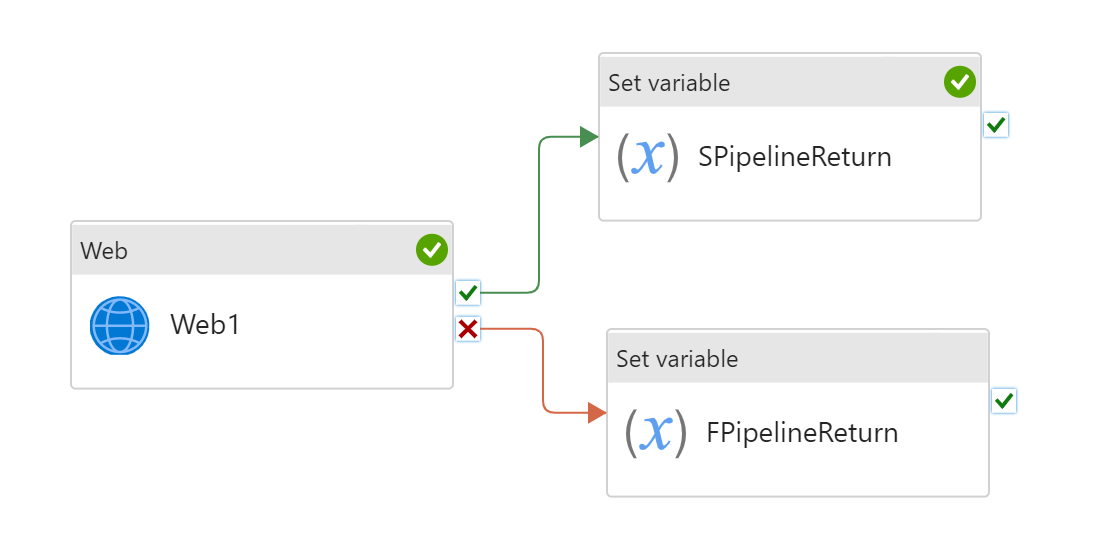Select the FPipelineReturn activity name
This screenshot has width=1112, height=535.
click(x=802, y=433)
